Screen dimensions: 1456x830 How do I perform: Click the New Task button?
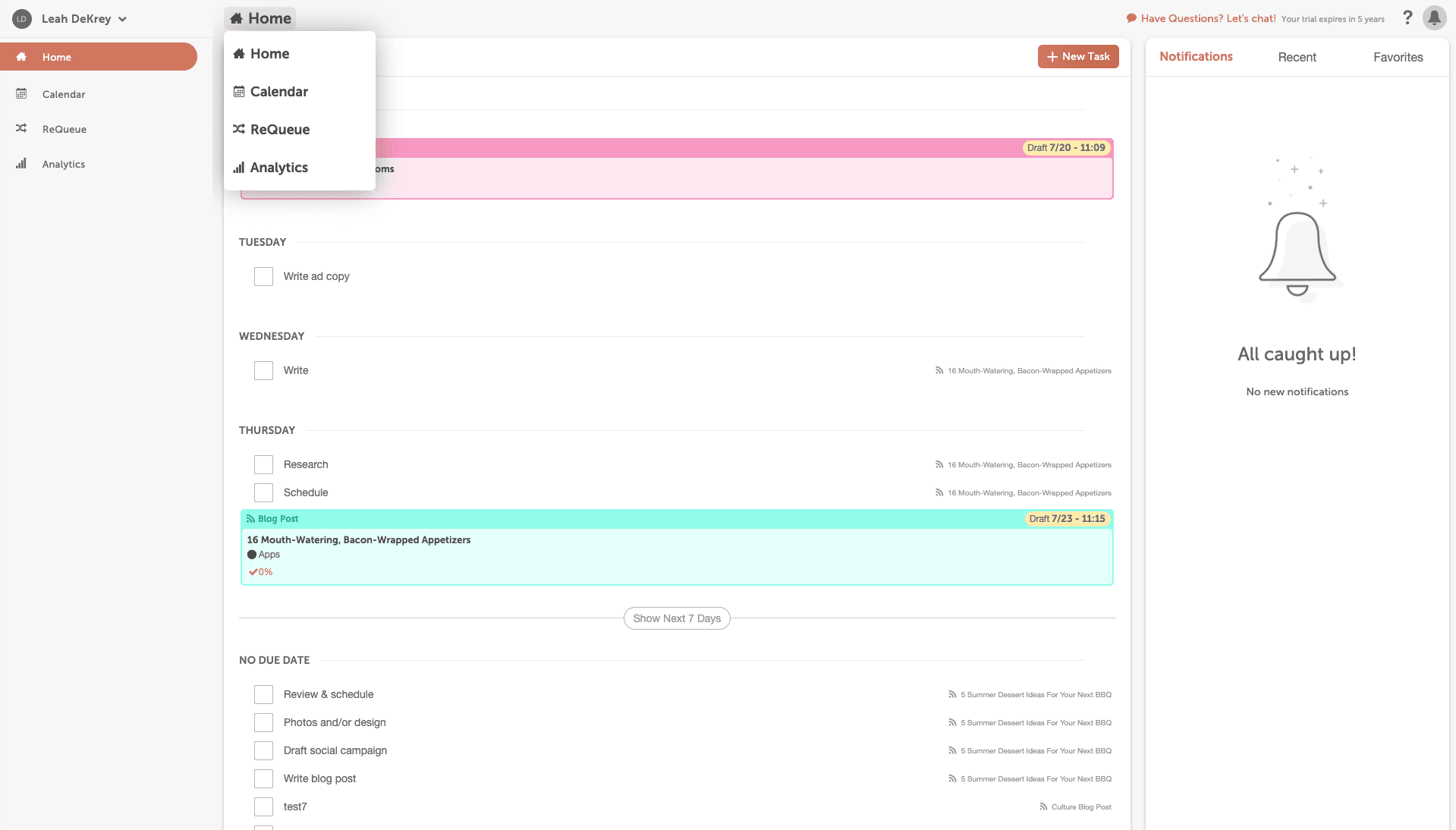click(1077, 57)
